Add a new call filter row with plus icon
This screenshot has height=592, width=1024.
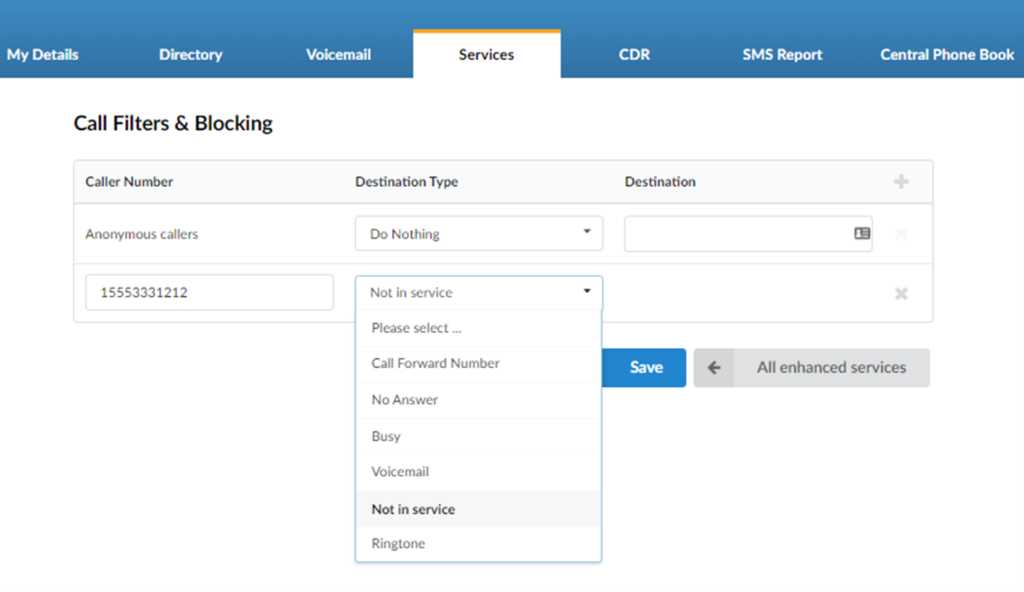(x=901, y=182)
